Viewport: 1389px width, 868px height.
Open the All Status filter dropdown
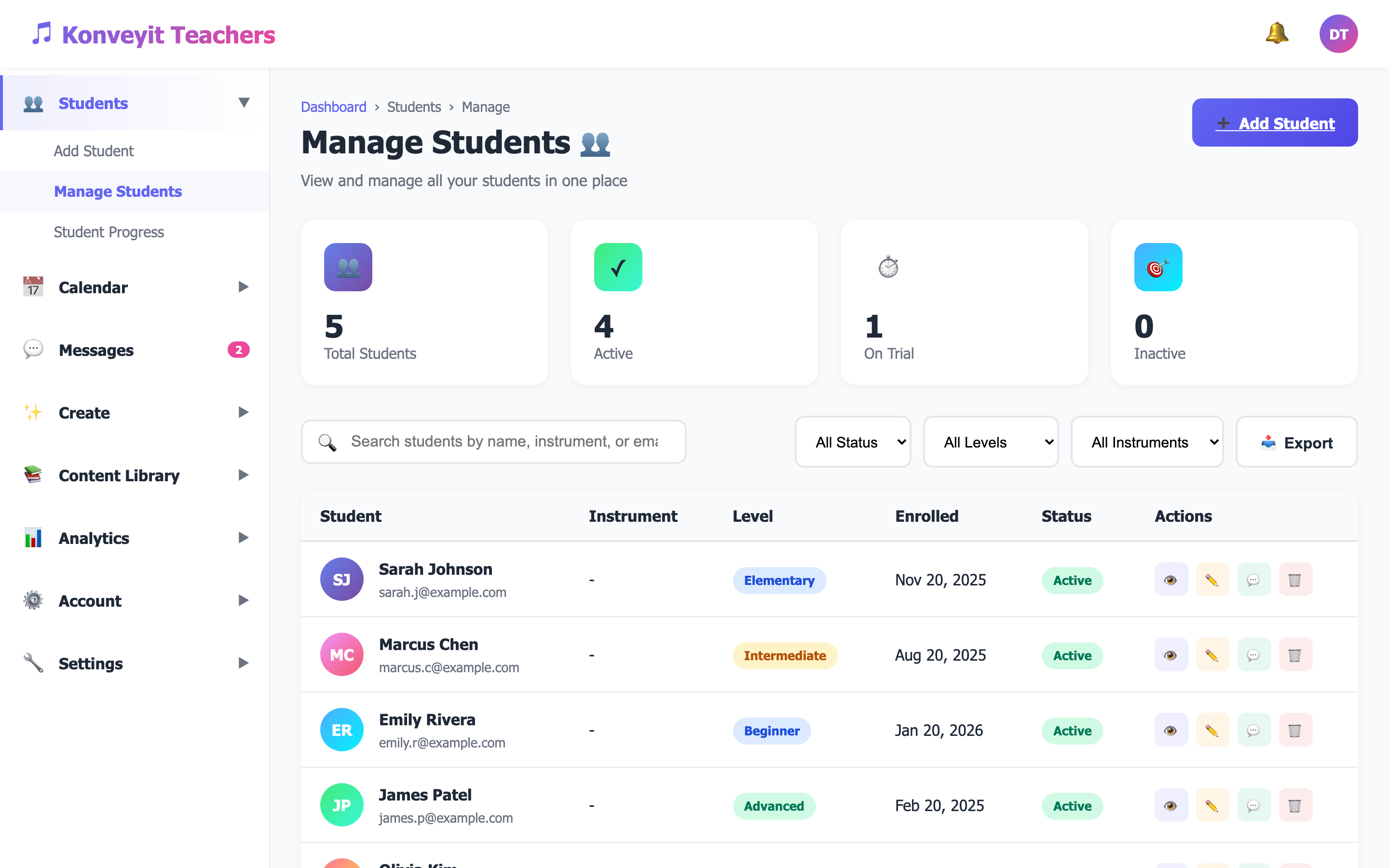click(852, 442)
